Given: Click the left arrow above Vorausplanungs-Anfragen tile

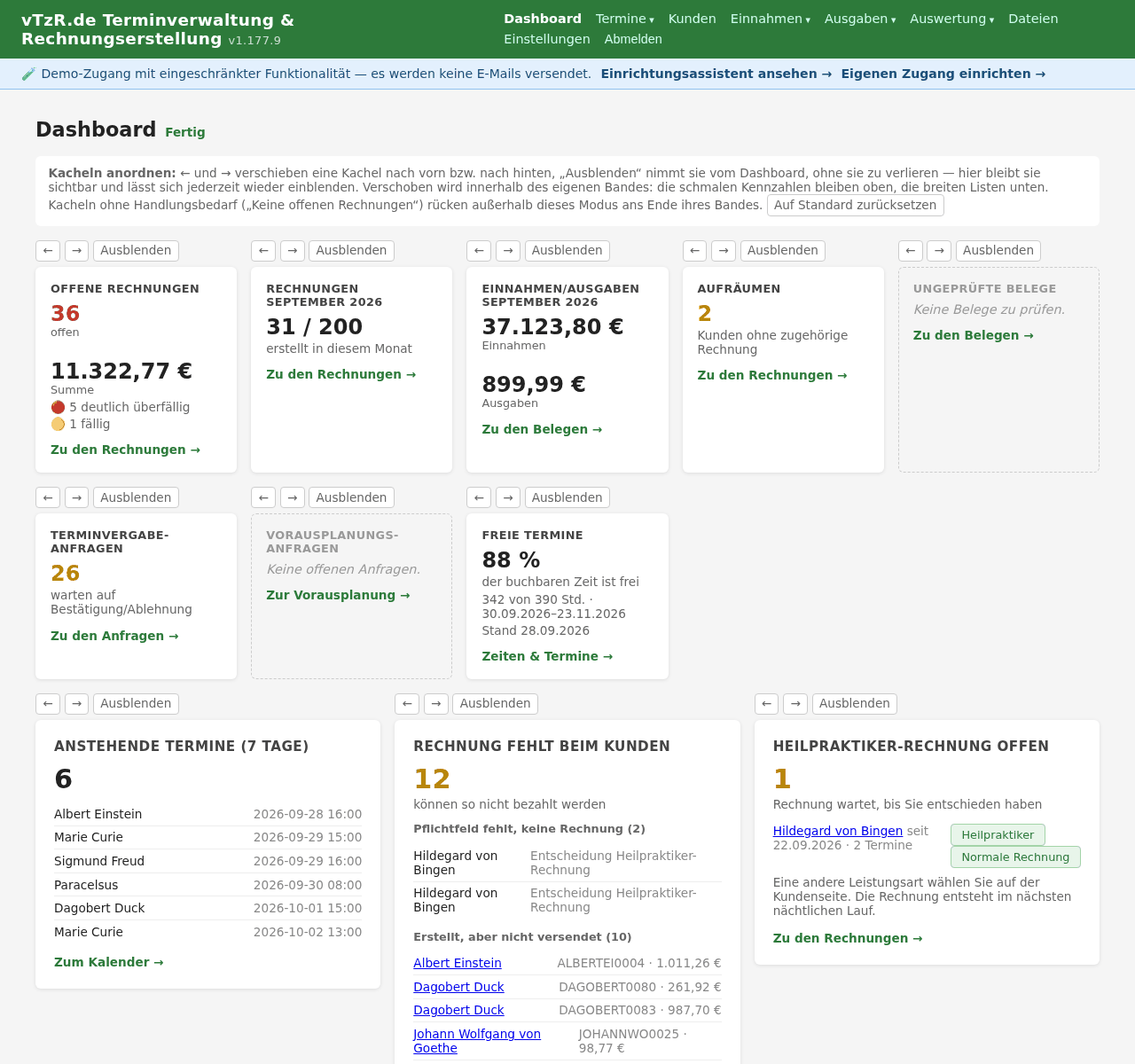Looking at the screenshot, I should pyautogui.click(x=263, y=497).
